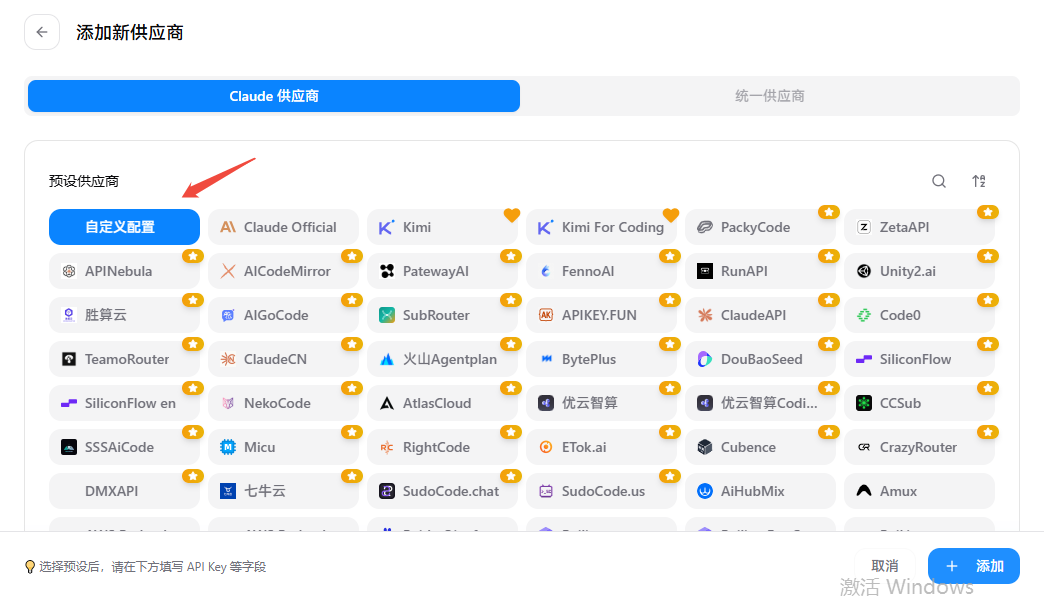Choose the ETok.ai provider
Screen dimensions: 1044x600
coord(601,447)
